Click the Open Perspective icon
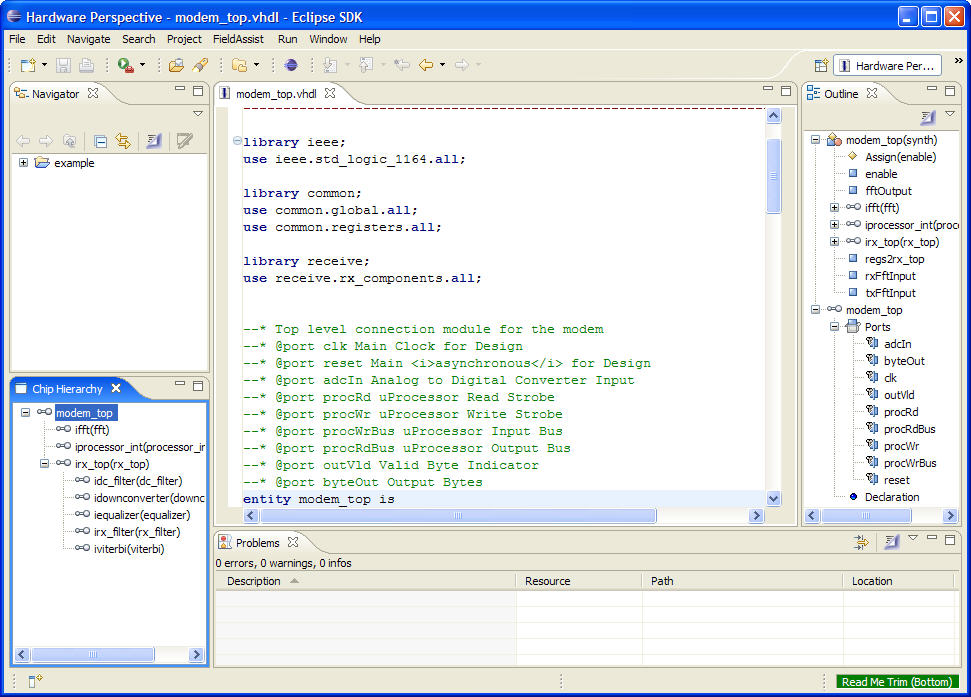Image resolution: width=971 pixels, height=697 pixels. click(x=821, y=66)
